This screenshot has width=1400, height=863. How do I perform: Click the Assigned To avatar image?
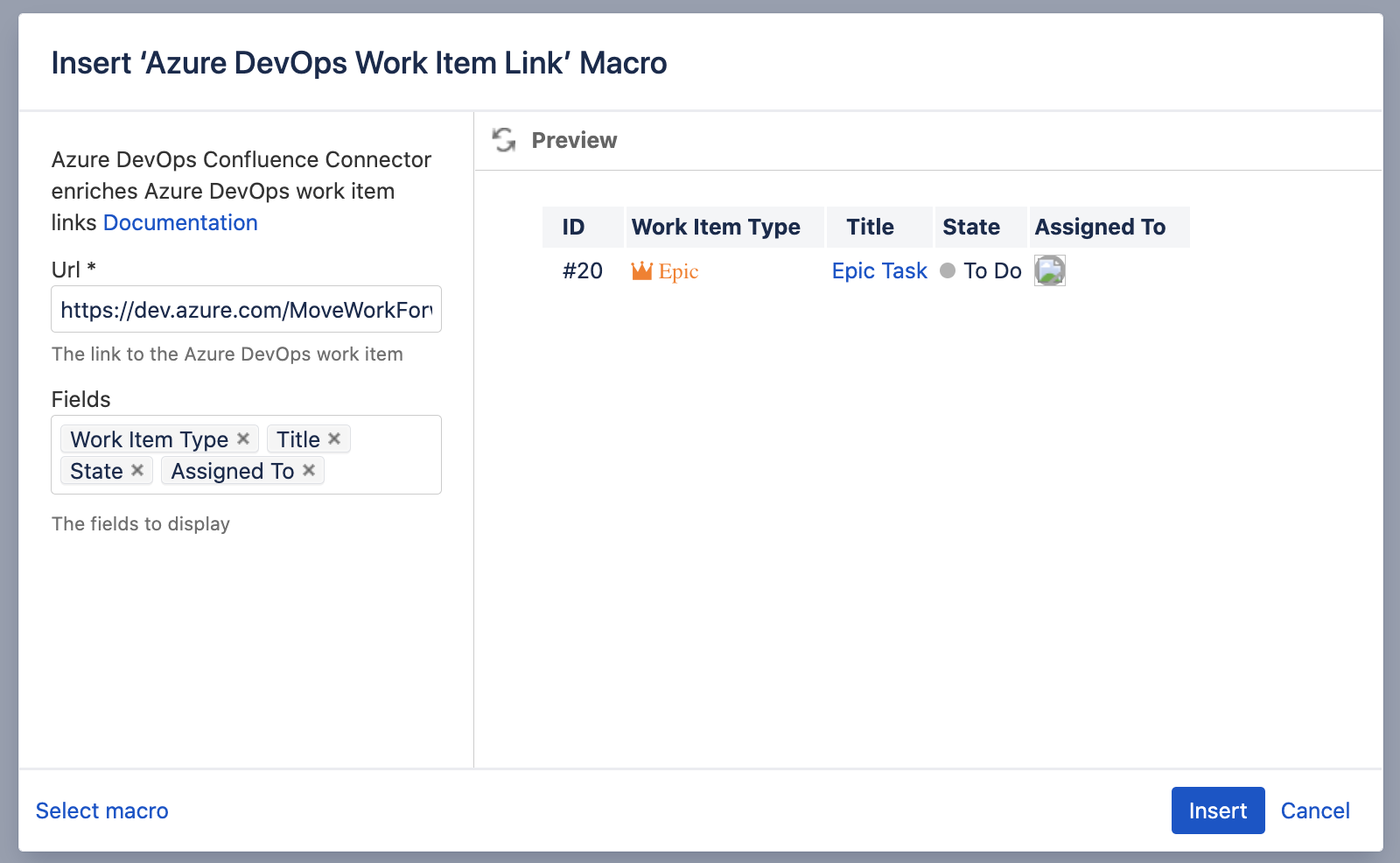click(x=1049, y=270)
